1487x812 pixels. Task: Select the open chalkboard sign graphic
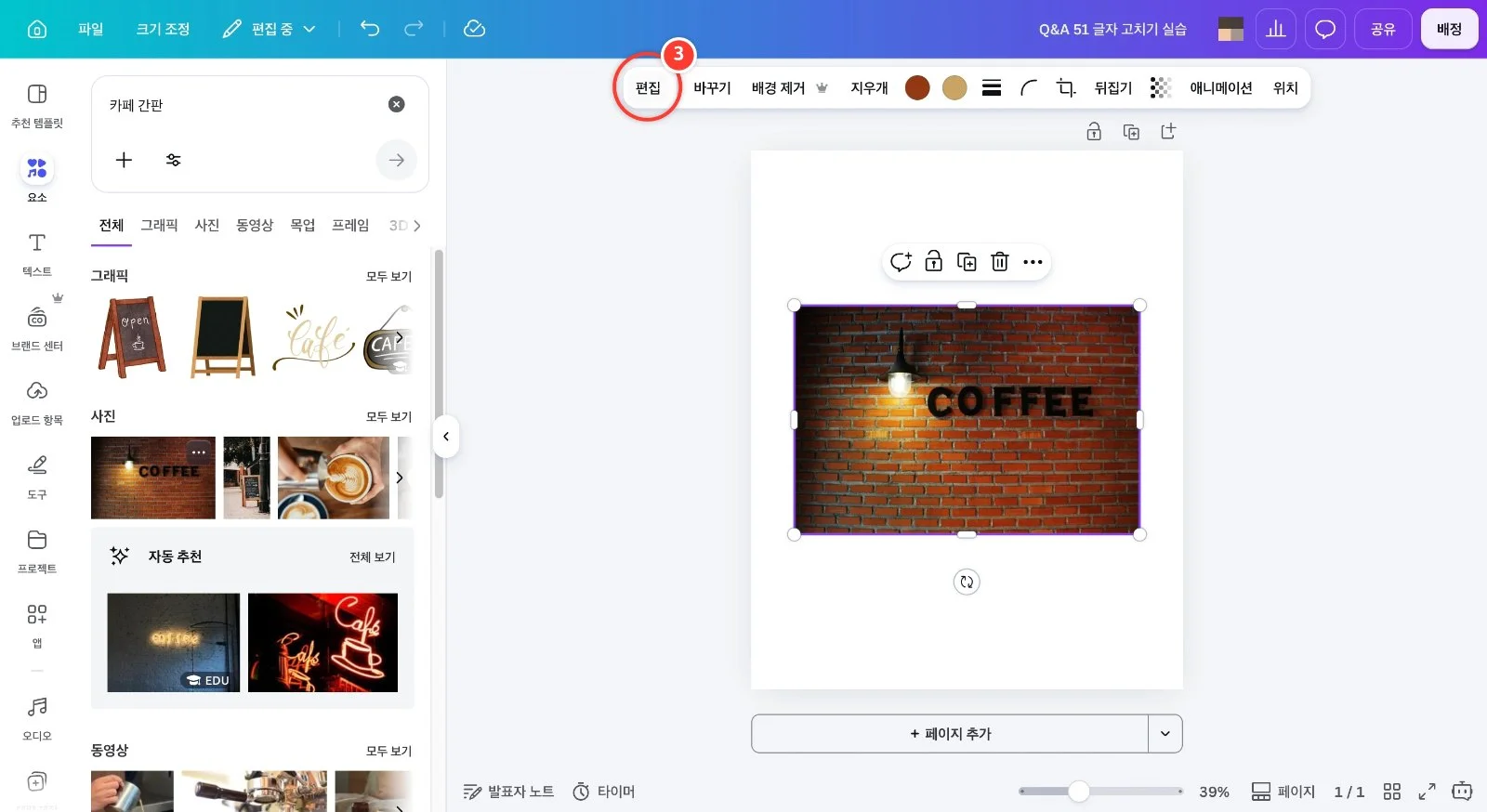[133, 337]
